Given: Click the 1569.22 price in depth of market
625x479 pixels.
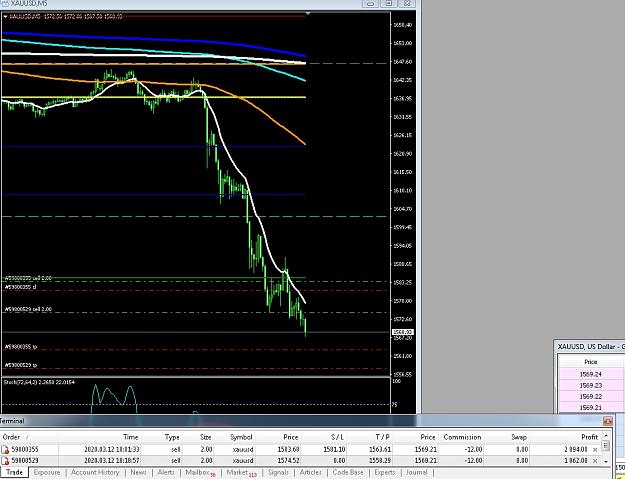Looking at the screenshot, I should [590, 397].
